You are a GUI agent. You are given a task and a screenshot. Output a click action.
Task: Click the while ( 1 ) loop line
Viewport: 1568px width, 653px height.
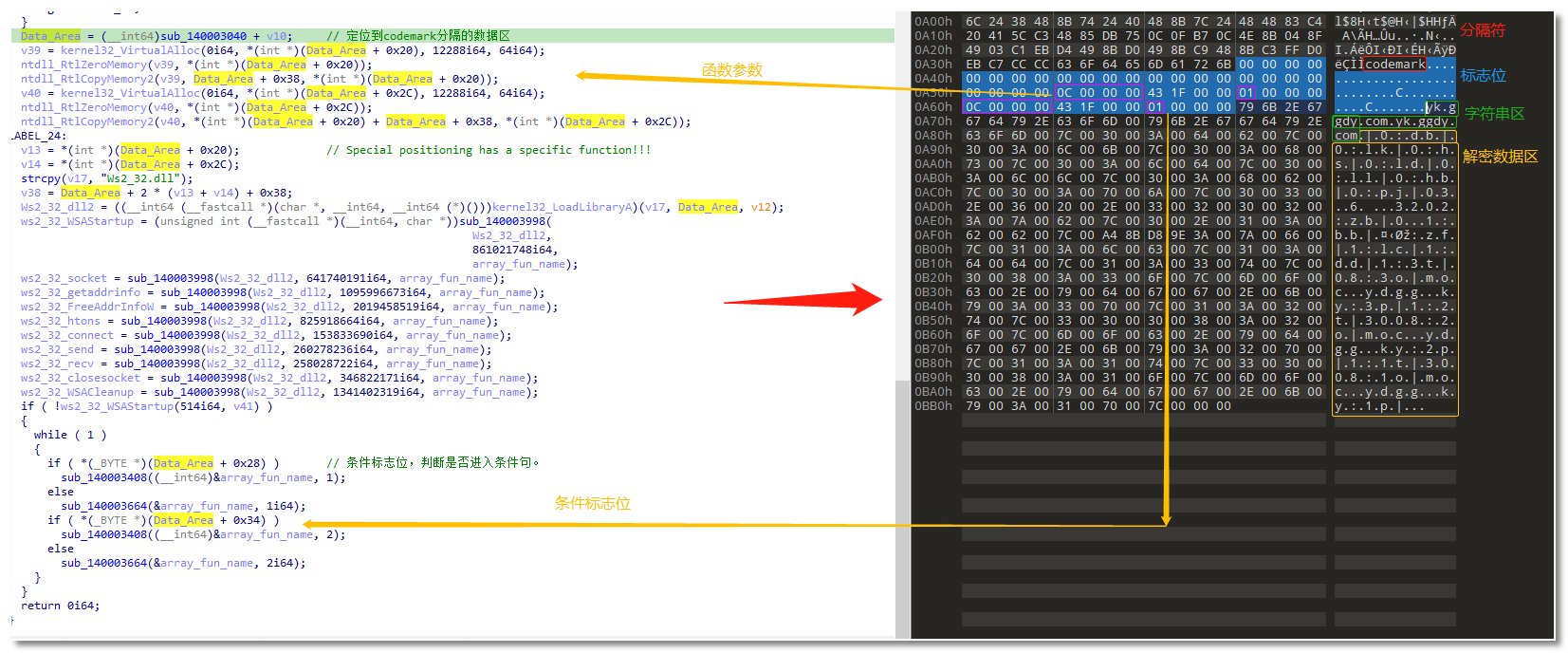tap(70, 435)
